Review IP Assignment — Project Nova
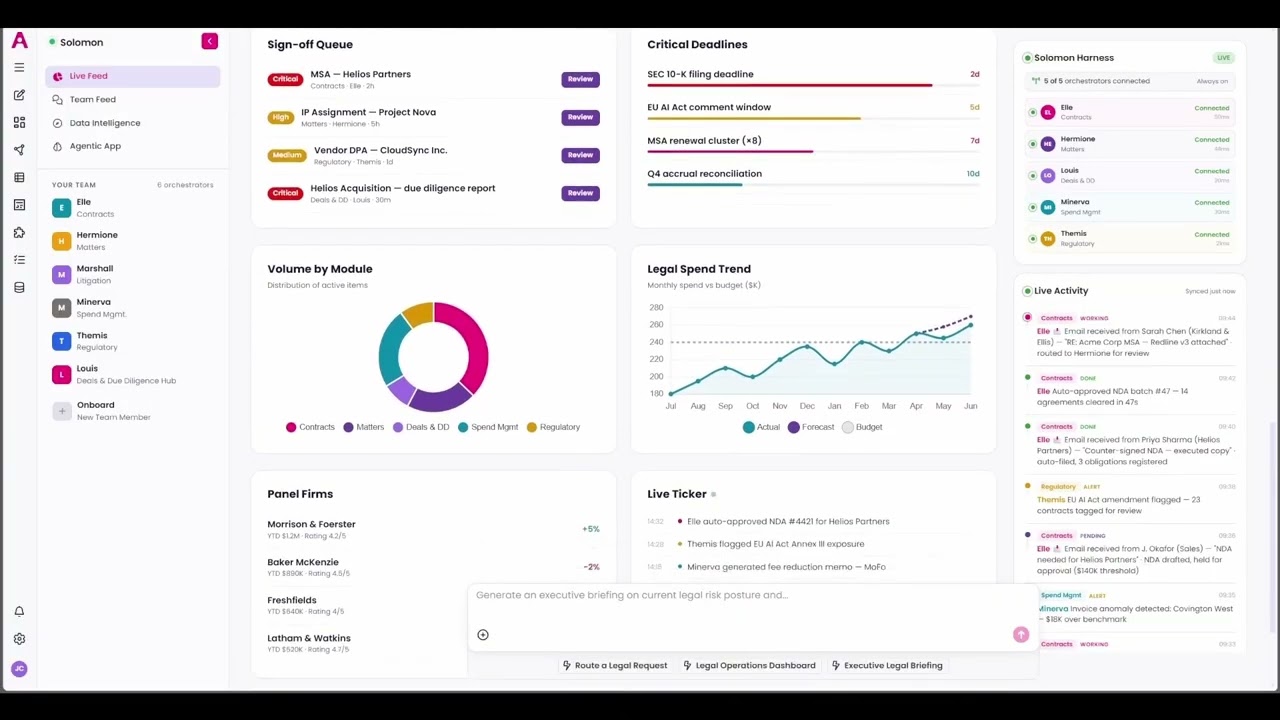Image resolution: width=1280 pixels, height=720 pixels. tap(580, 117)
